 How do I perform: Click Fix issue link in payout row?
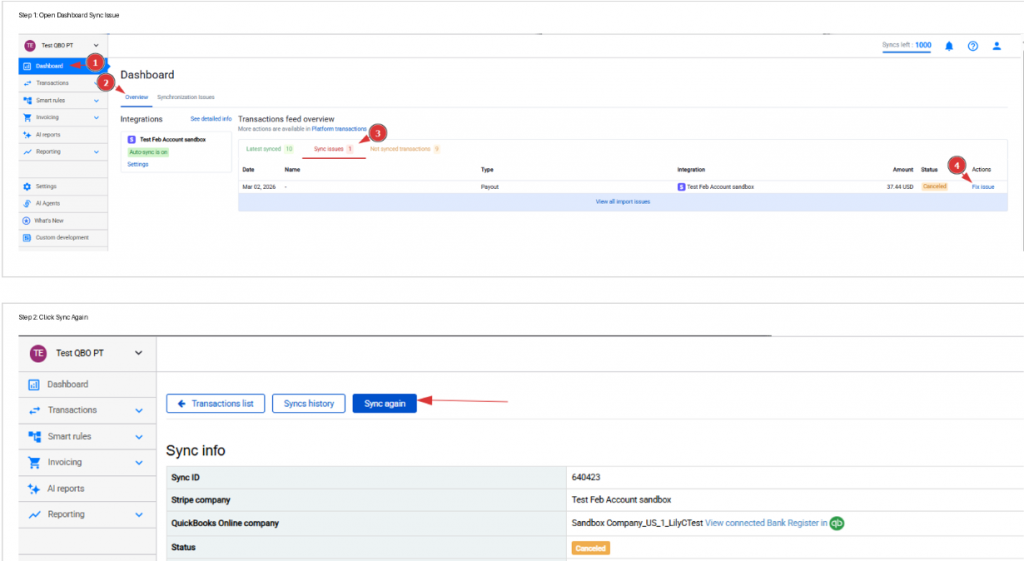coord(983,187)
